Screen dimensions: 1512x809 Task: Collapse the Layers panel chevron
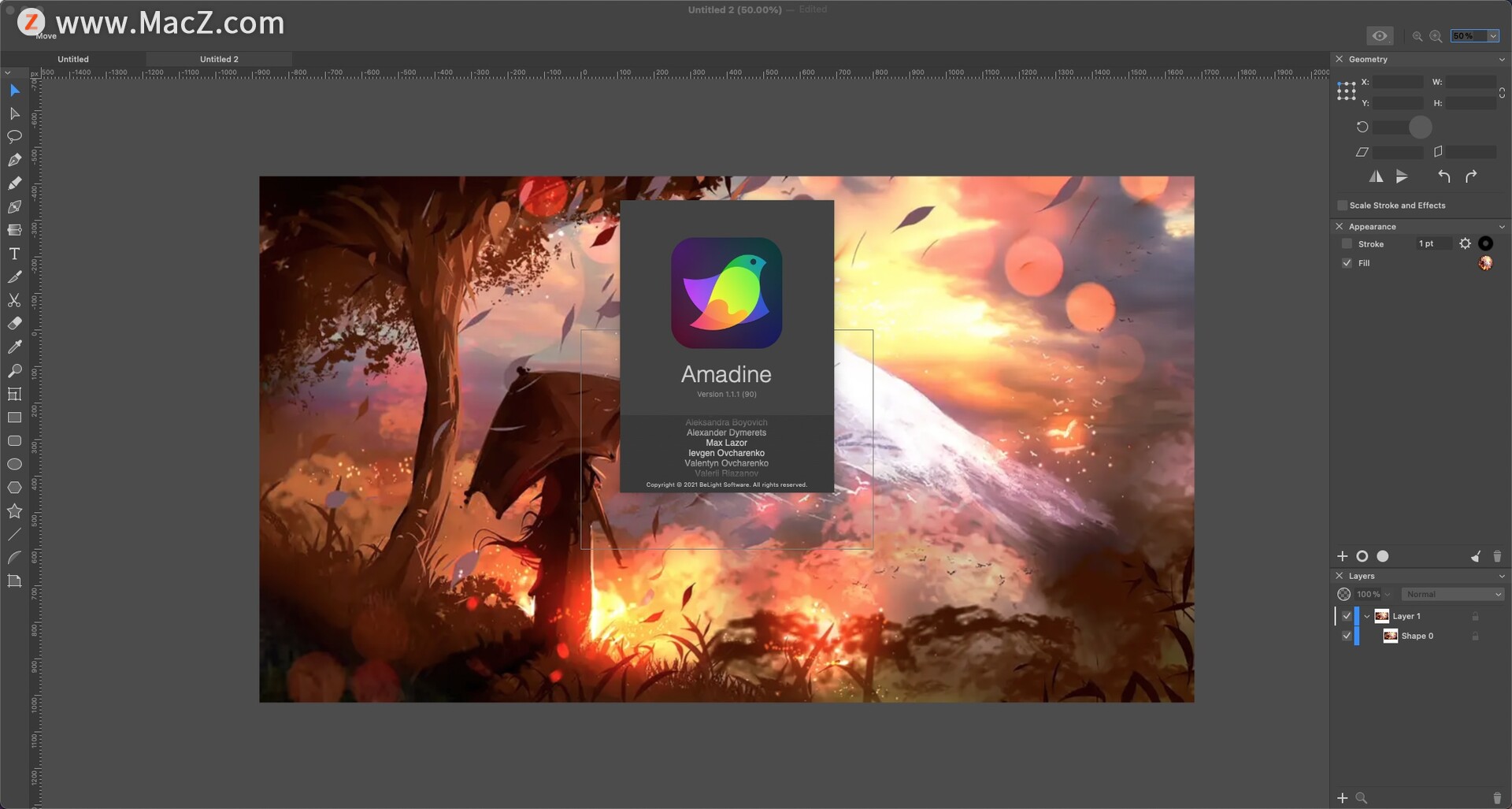[1501, 577]
